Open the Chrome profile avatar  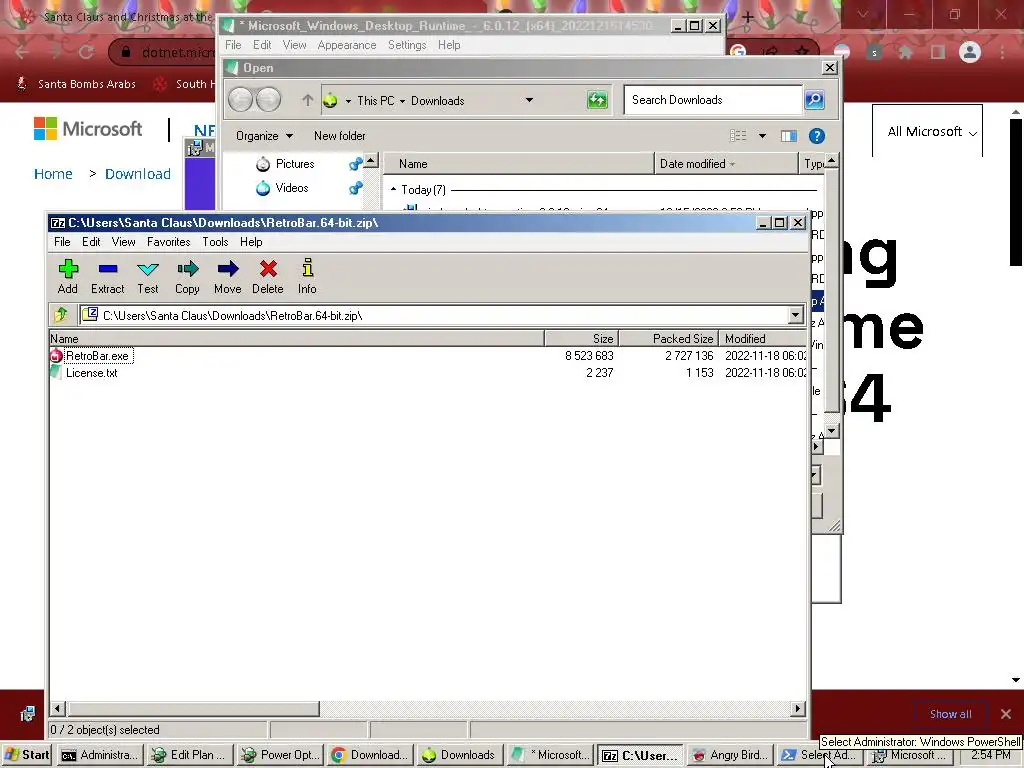970,52
